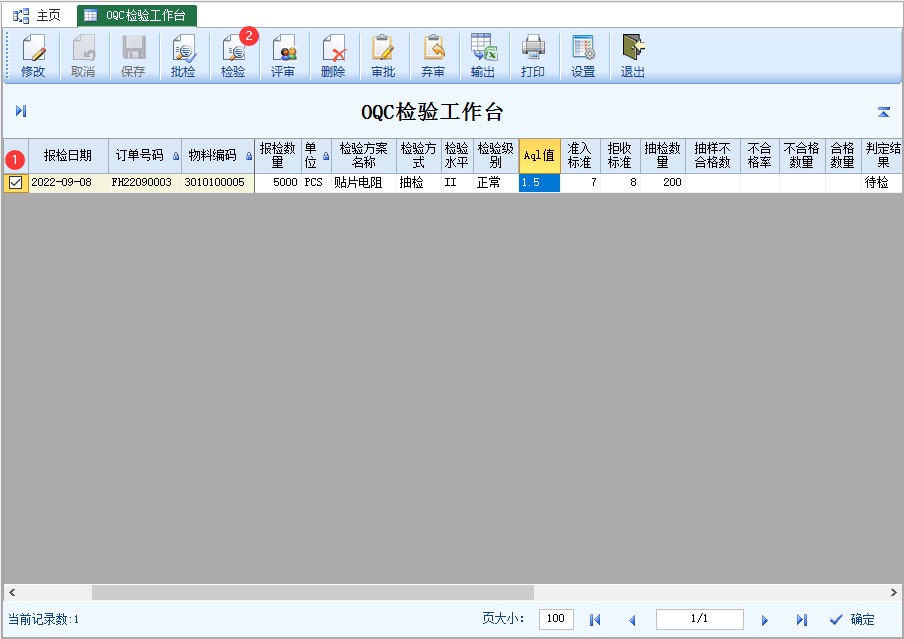Click the scrollbar right arrow
904x639 pixels.
click(x=893, y=592)
